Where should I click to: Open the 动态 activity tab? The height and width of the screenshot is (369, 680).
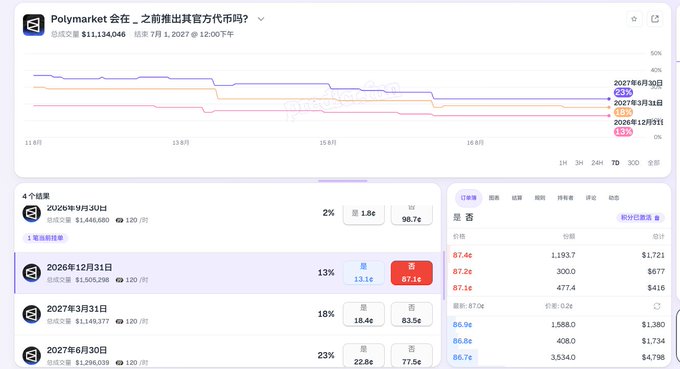614,198
